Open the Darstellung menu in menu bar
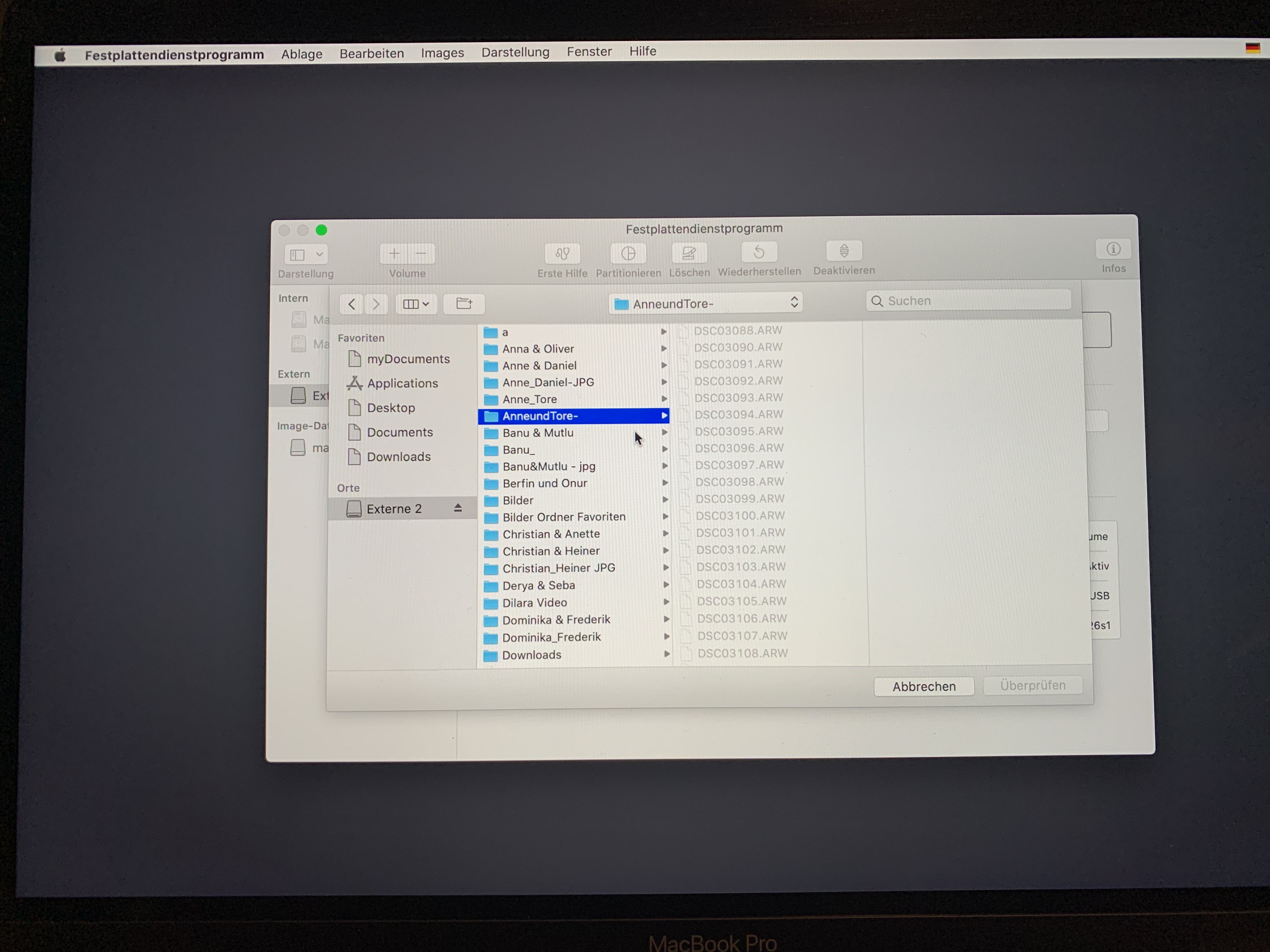 tap(515, 52)
